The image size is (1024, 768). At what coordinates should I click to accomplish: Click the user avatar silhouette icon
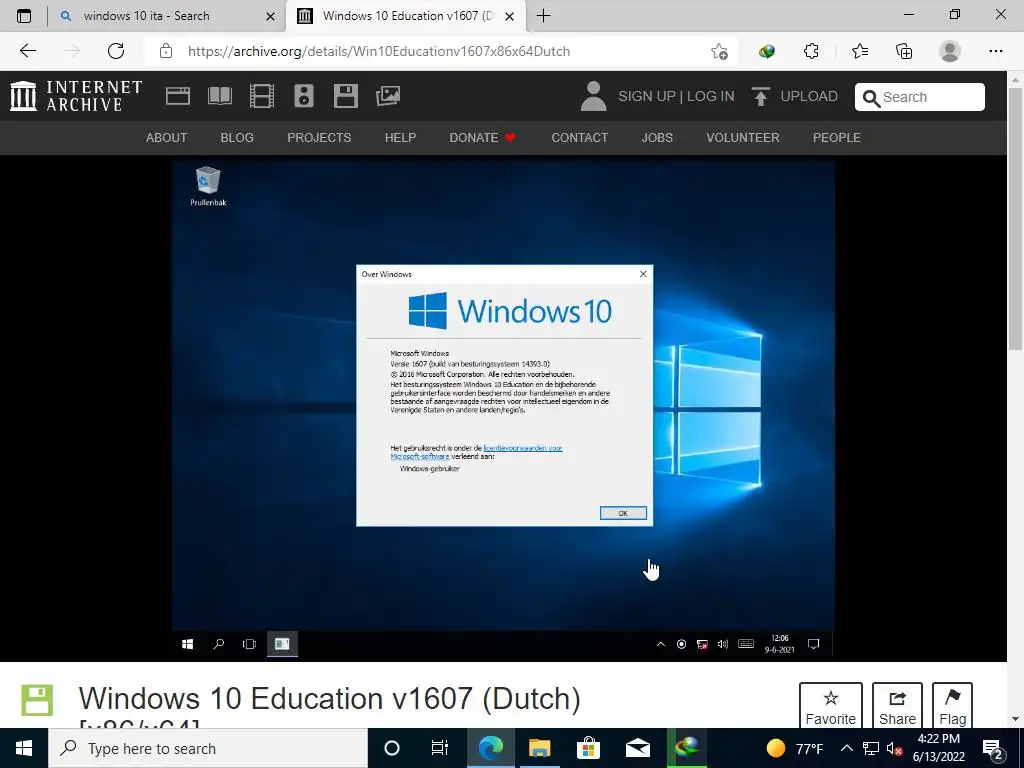(593, 96)
